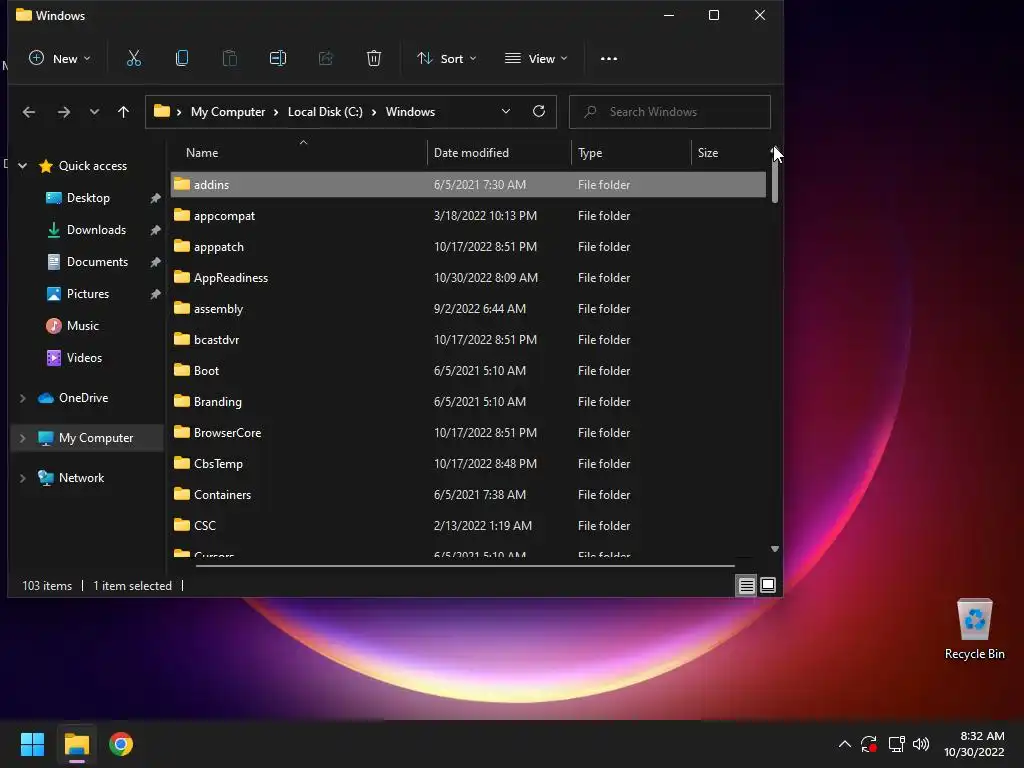Select Downloads in sidebar
This screenshot has width=1024, height=768.
(96, 230)
